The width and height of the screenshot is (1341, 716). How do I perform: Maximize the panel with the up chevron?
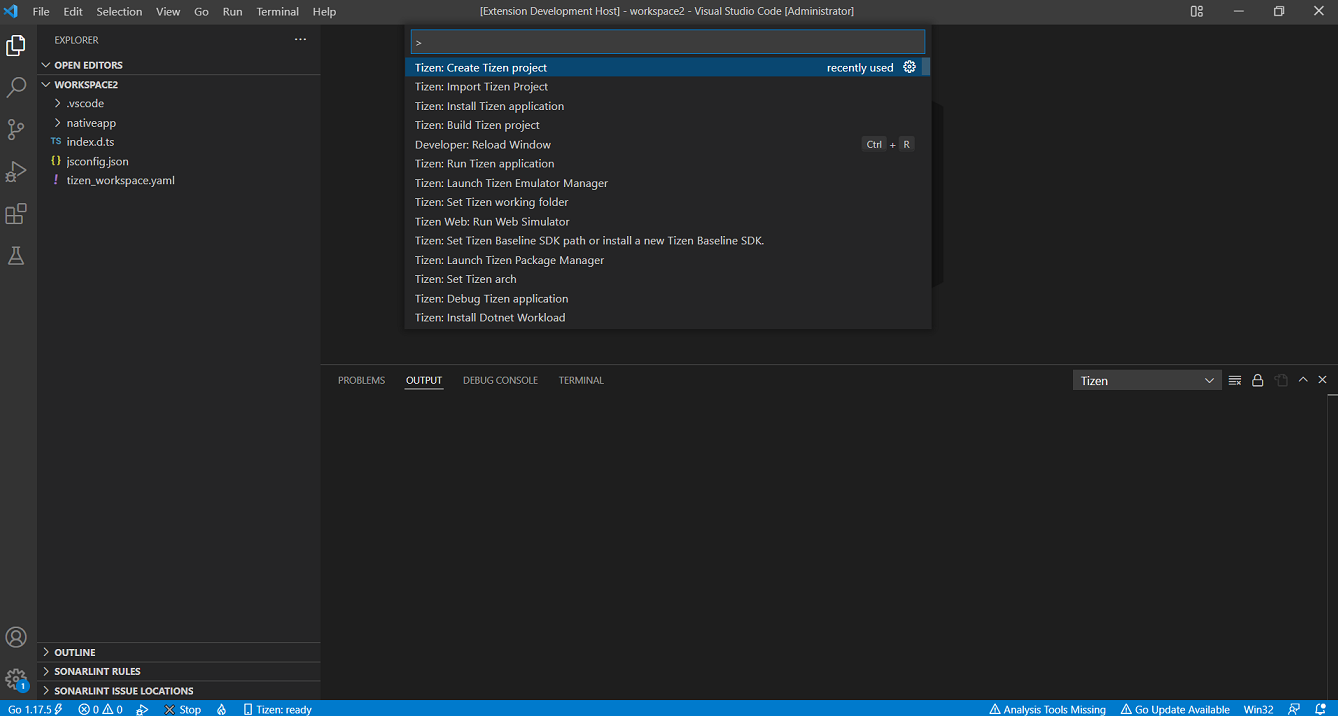[x=1303, y=380]
